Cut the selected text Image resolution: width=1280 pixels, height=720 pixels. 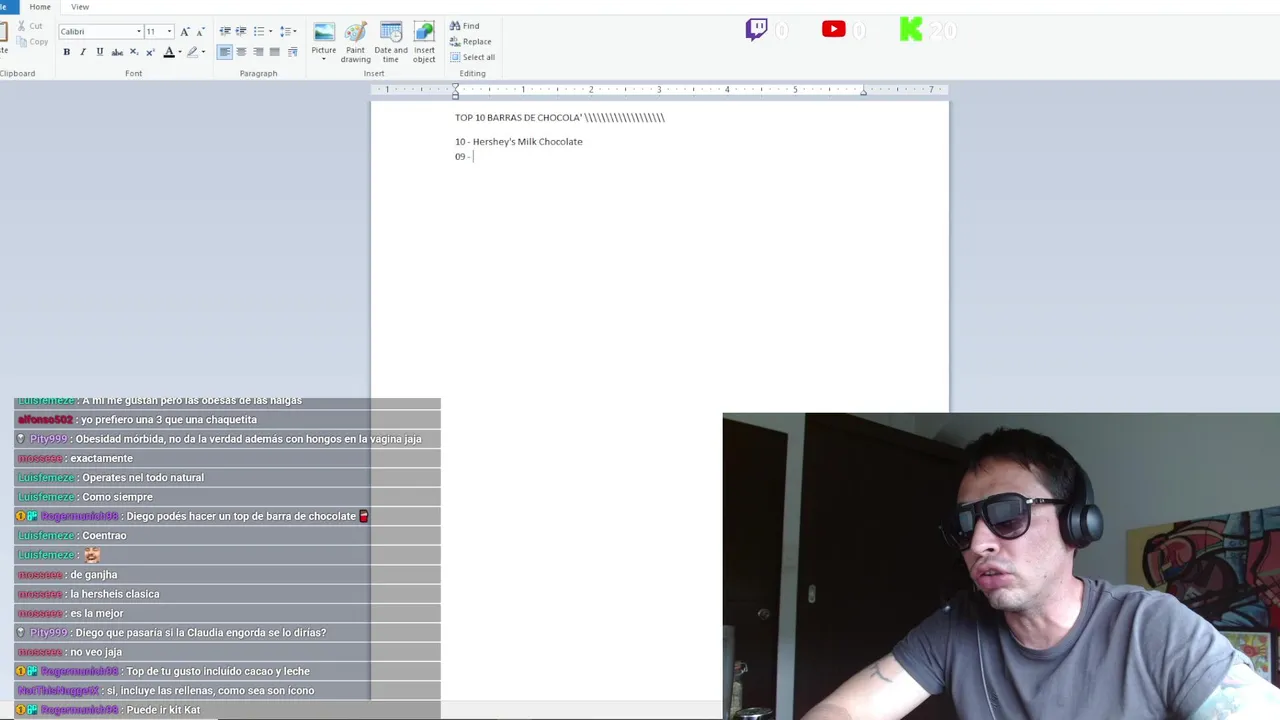[29, 26]
